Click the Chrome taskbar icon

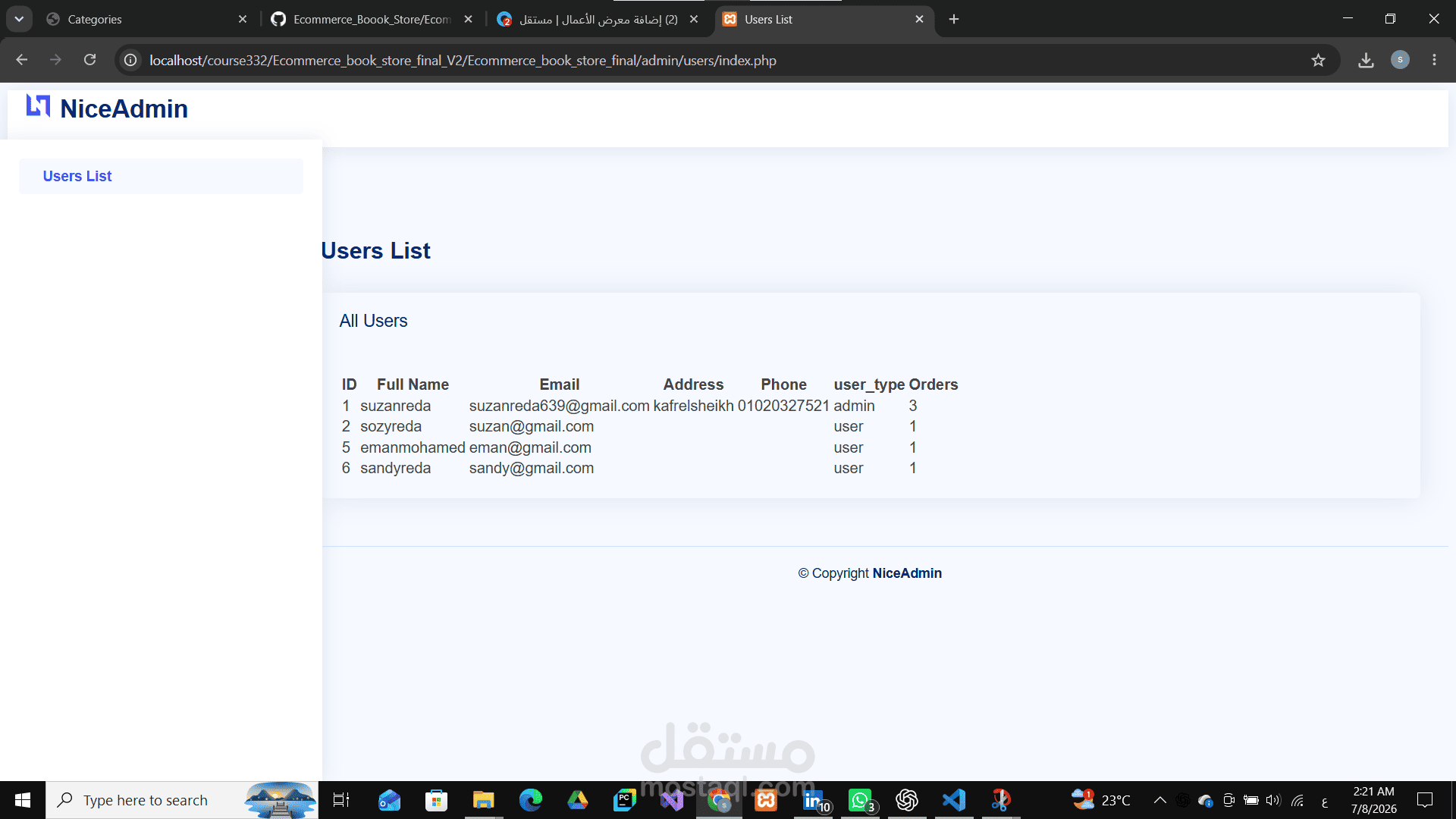pos(719,800)
